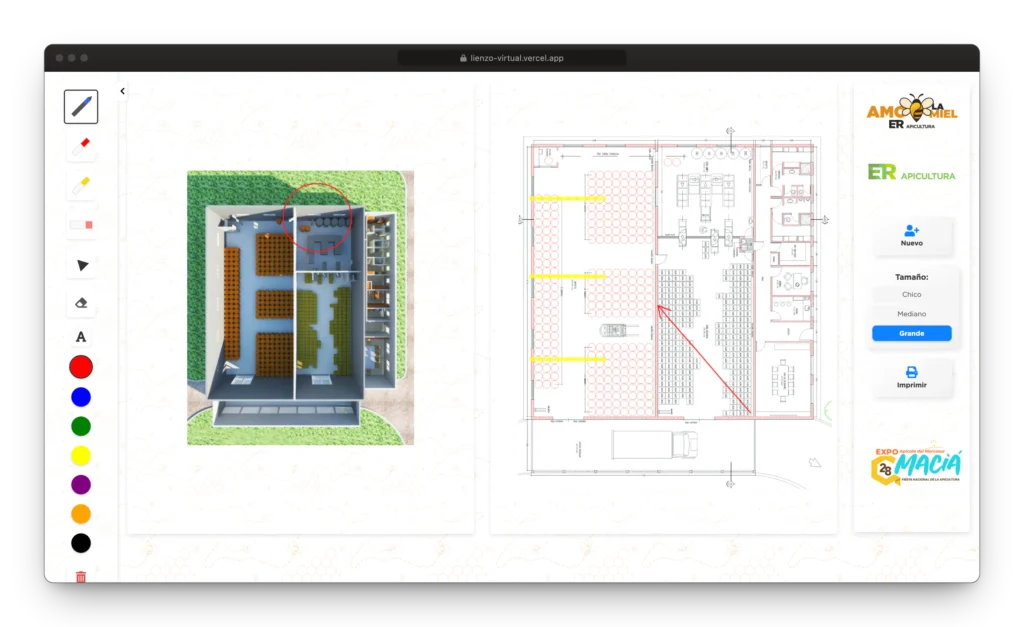Activate the arrow pointer tool
The image size is (1024, 627).
82,265
